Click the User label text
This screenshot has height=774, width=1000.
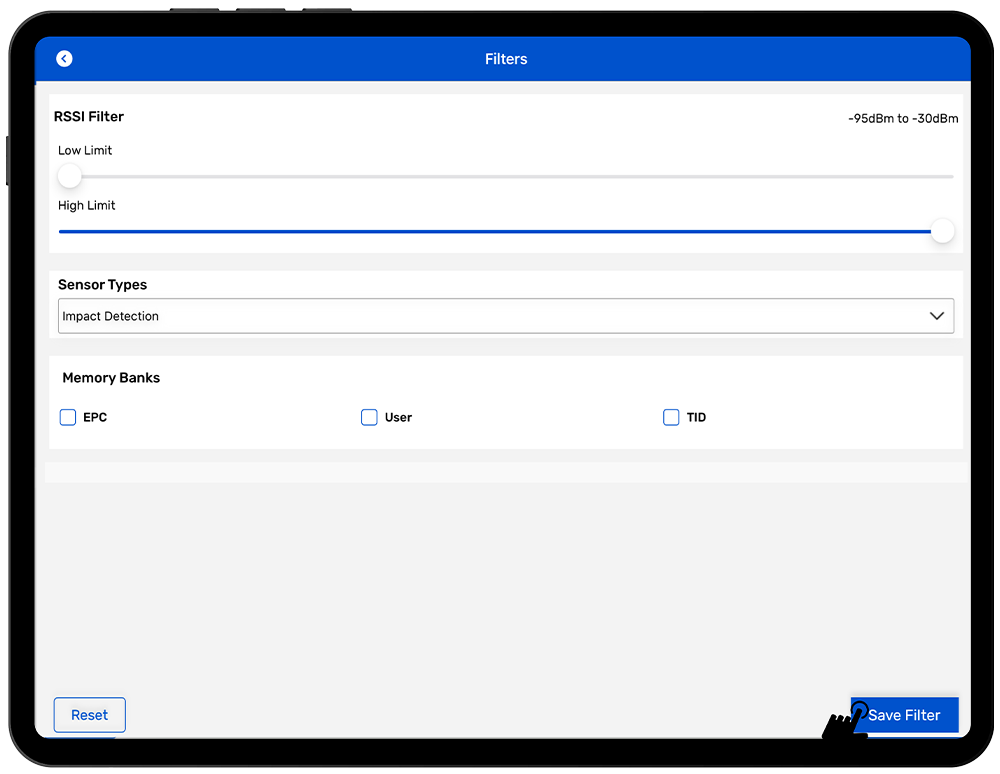click(x=398, y=417)
